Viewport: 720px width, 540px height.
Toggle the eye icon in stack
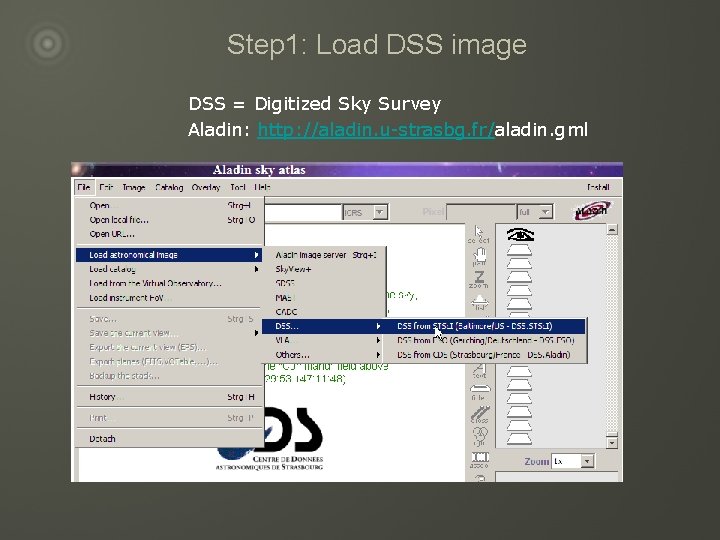[520, 235]
